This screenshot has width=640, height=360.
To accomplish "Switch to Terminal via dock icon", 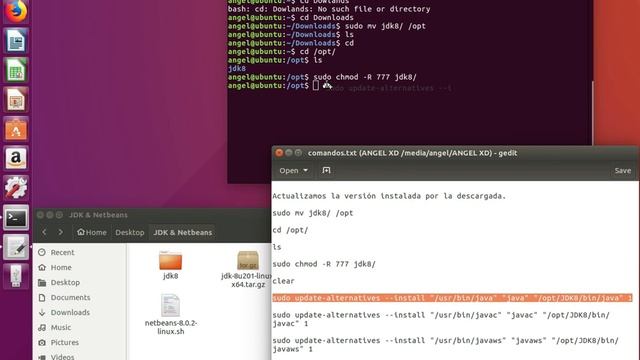I will [16, 218].
